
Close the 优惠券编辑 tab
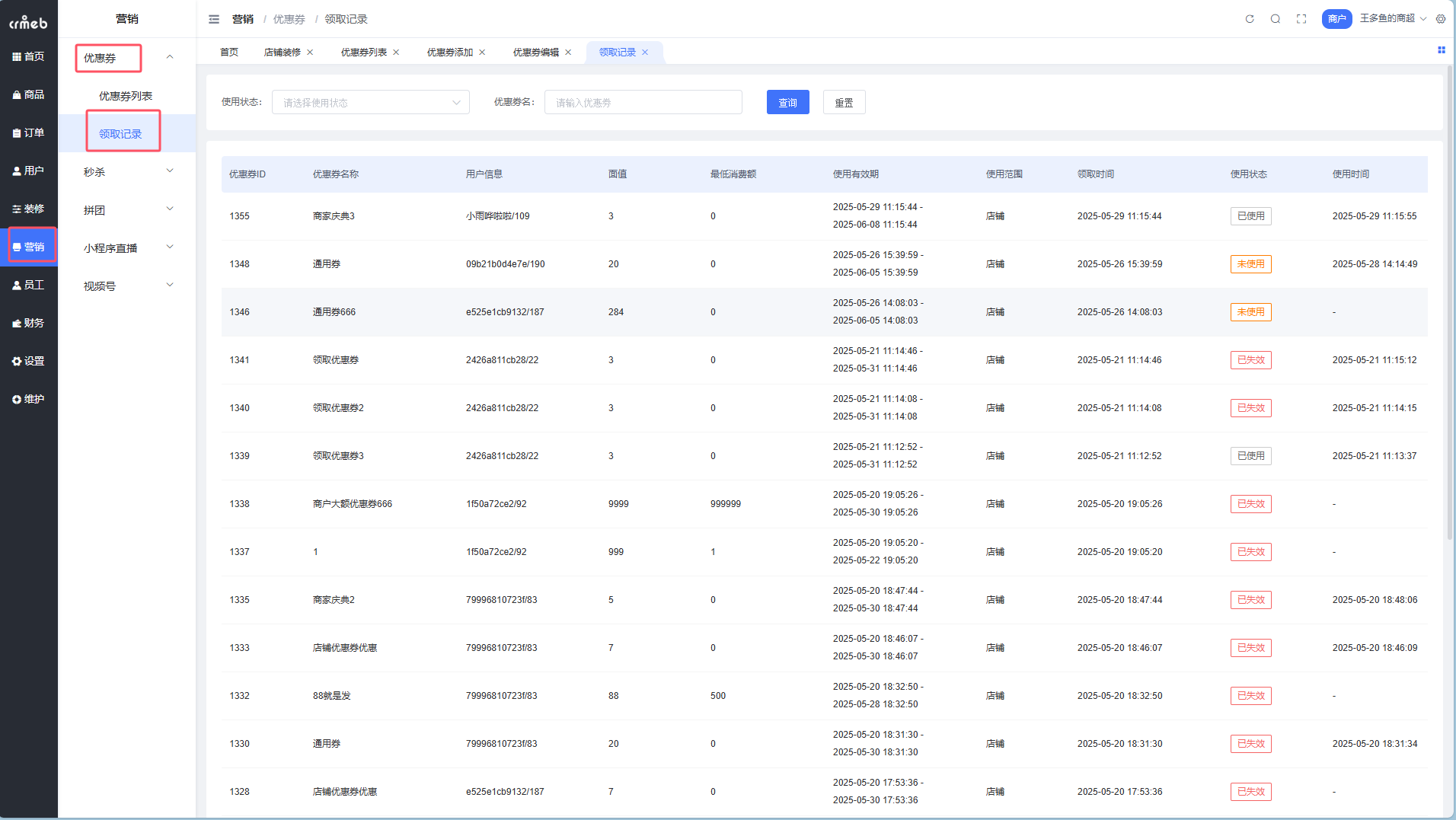tap(568, 53)
